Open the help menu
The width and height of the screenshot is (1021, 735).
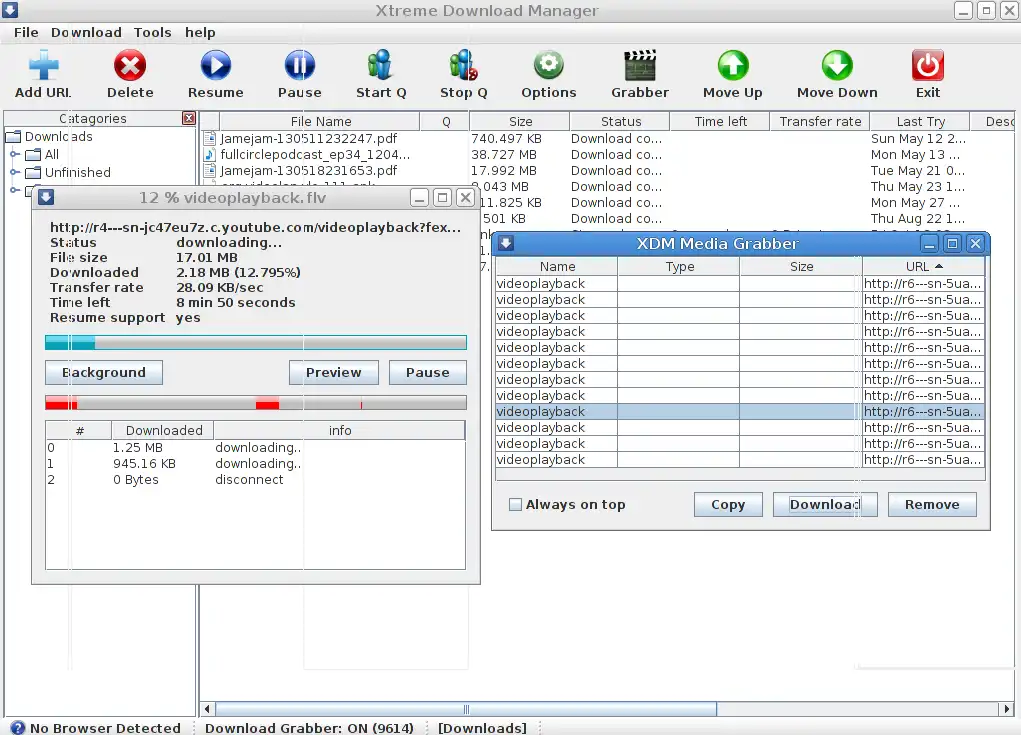(200, 33)
